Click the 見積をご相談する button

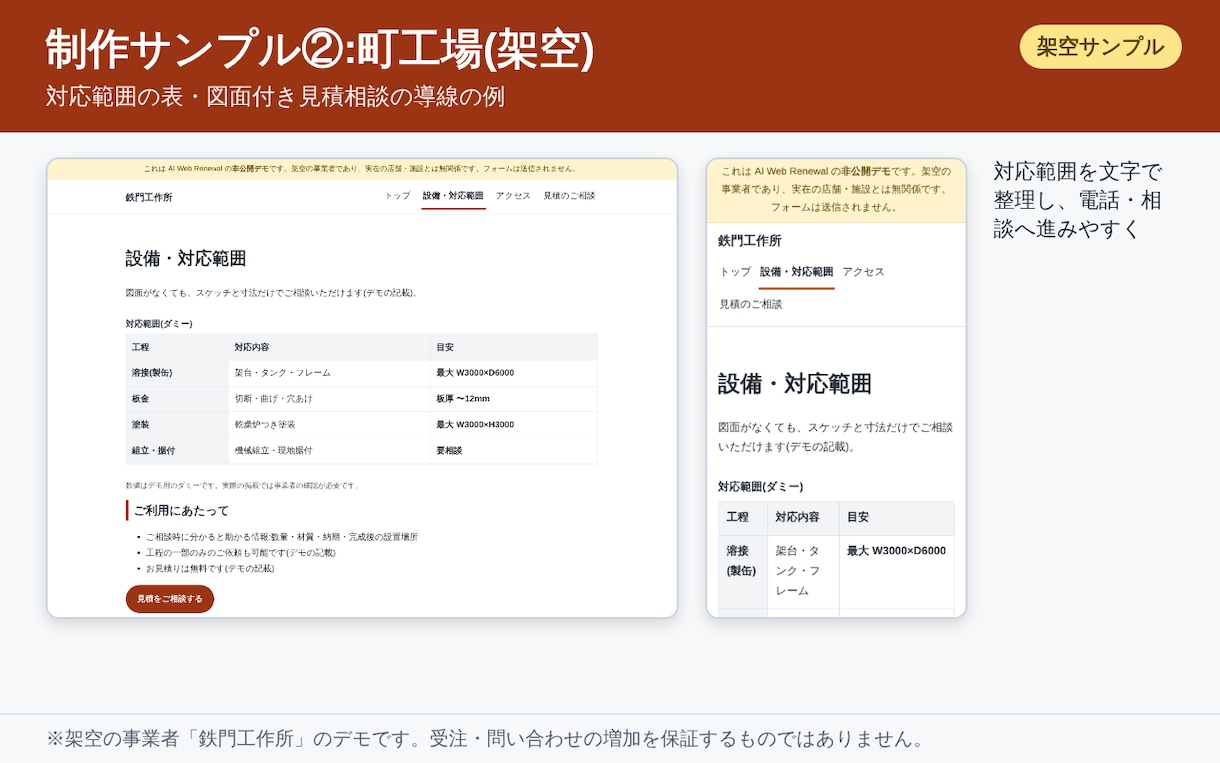point(170,599)
